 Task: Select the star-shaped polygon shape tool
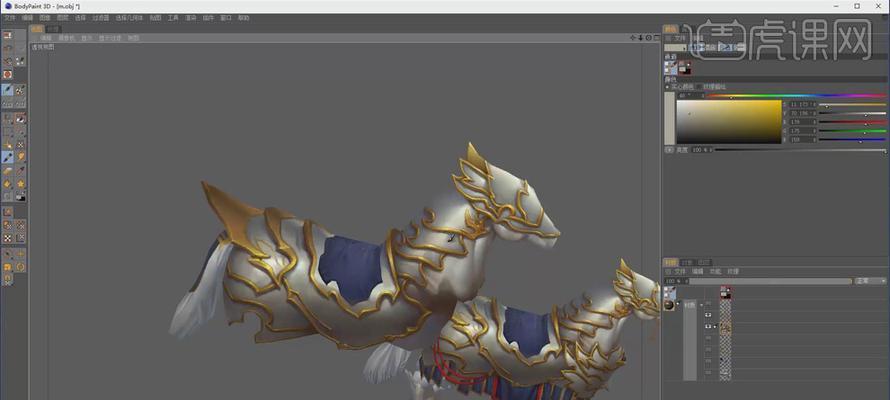(20, 184)
